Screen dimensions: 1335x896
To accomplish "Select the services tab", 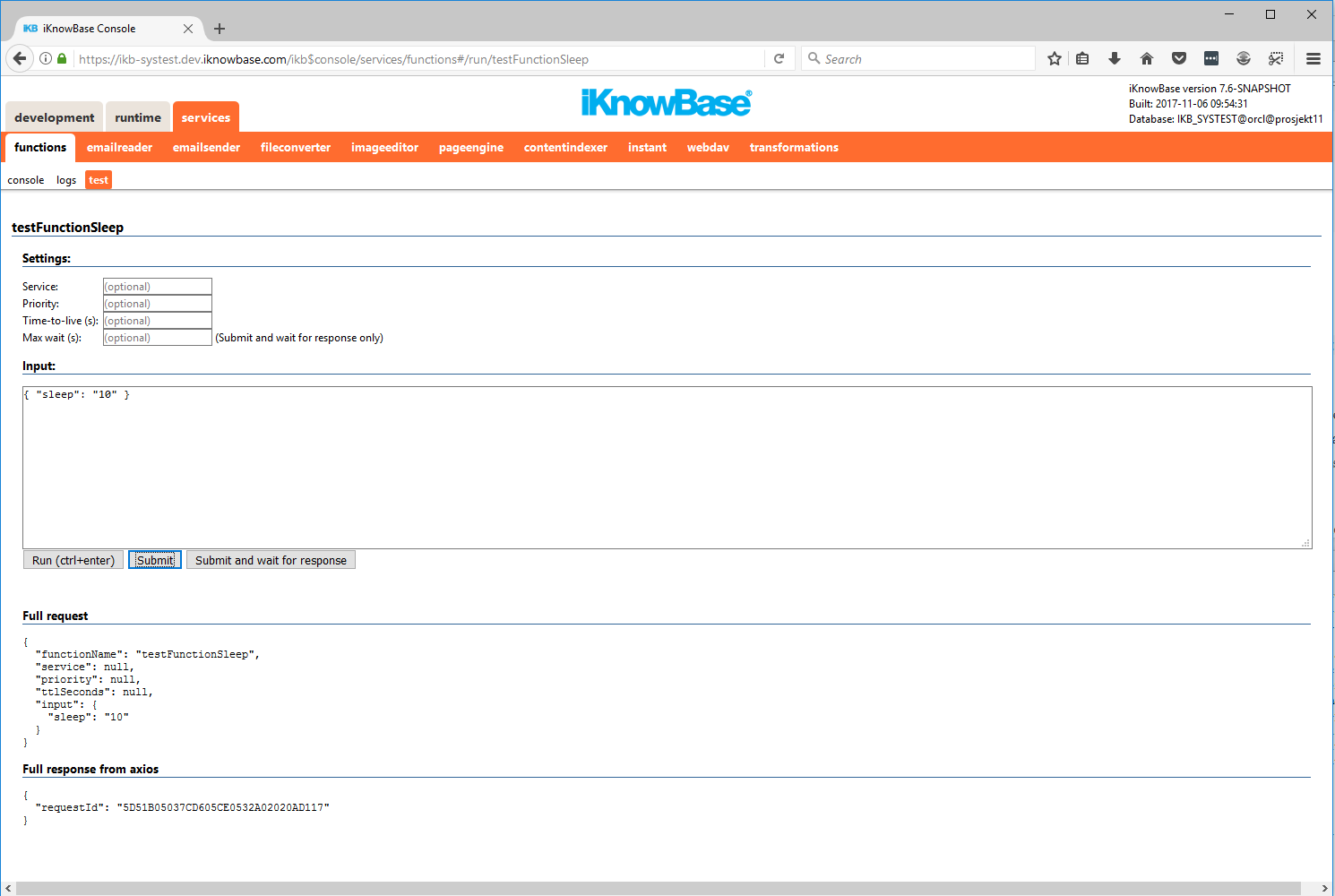I will (206, 117).
